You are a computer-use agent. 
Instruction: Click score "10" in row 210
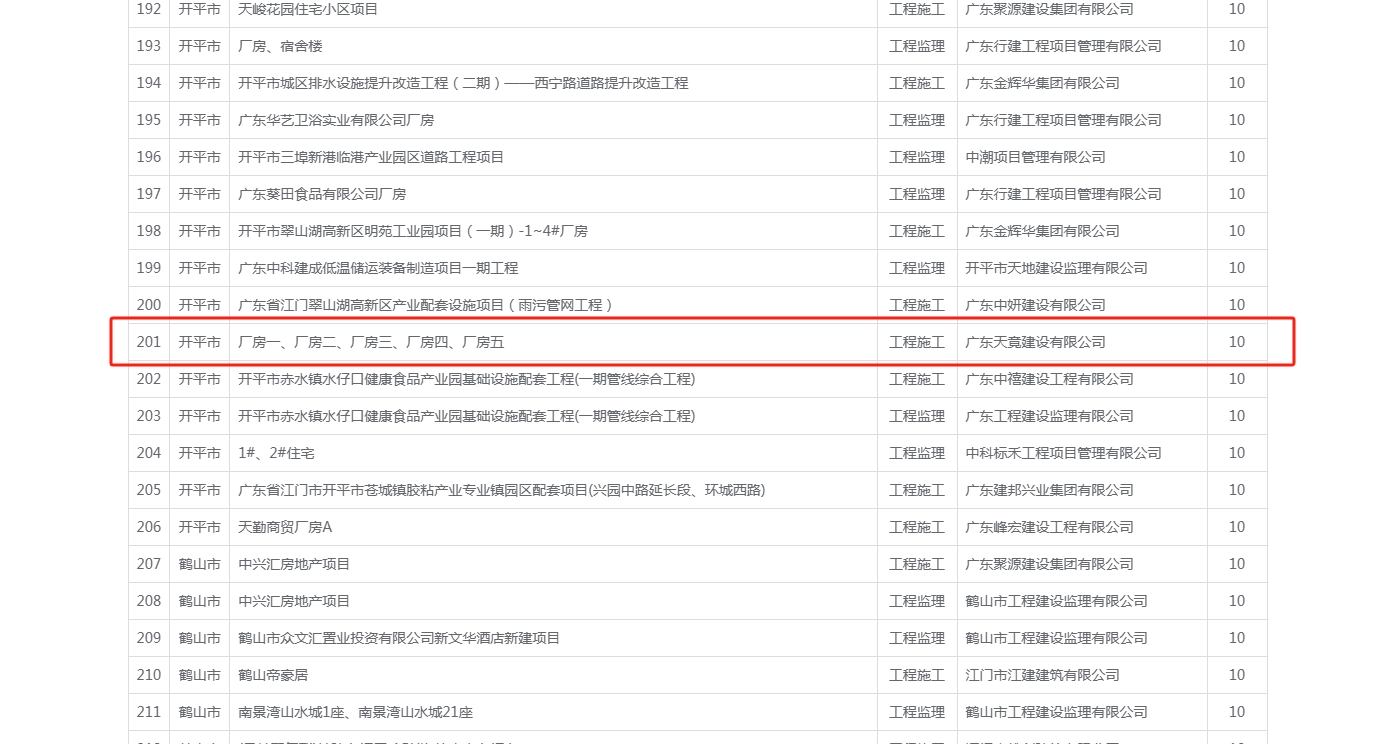pyautogui.click(x=1237, y=675)
